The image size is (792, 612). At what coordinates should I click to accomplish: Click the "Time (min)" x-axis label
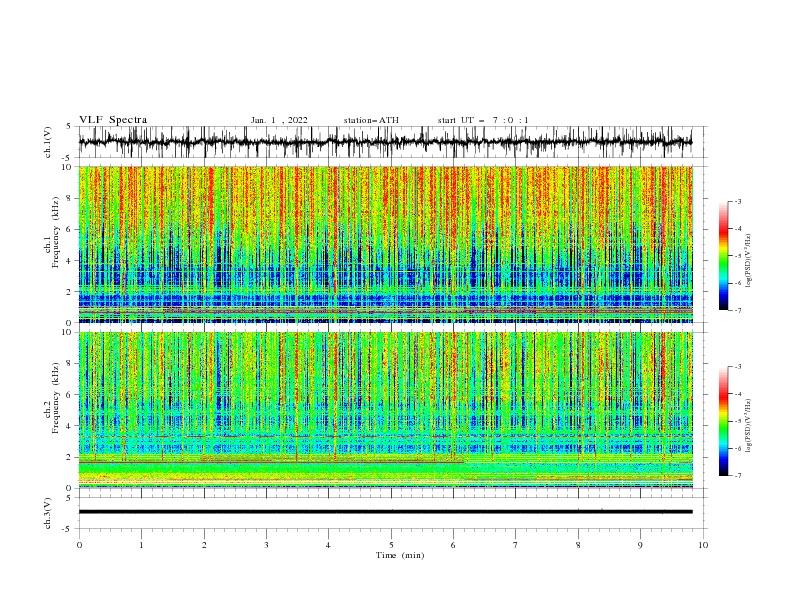(x=400, y=555)
